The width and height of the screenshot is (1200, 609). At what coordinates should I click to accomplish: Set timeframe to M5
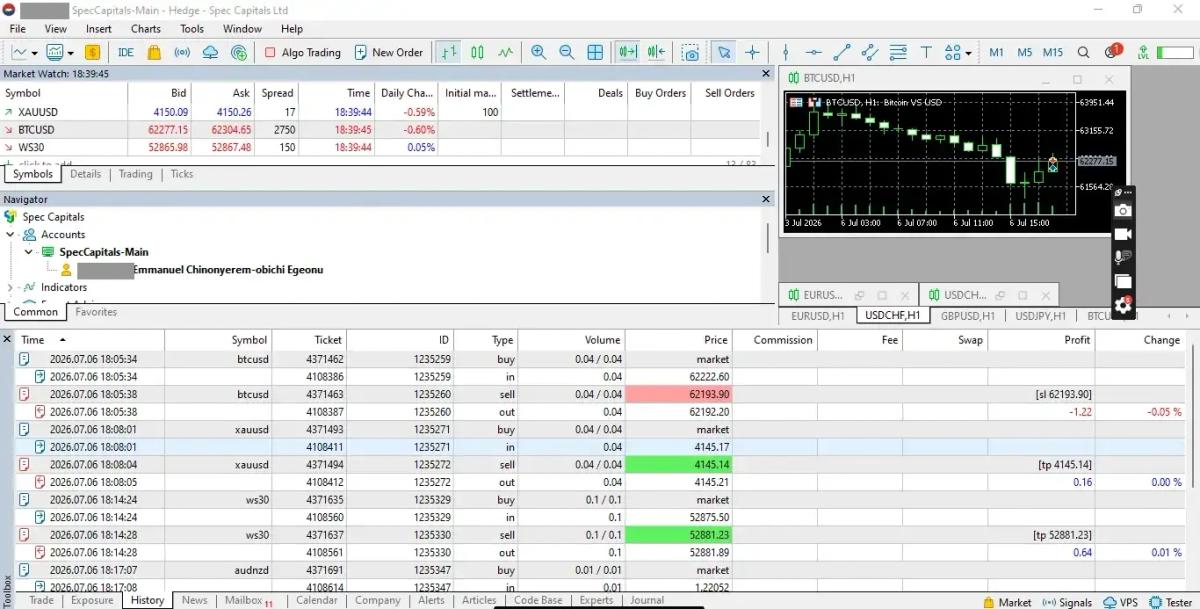click(x=1025, y=52)
